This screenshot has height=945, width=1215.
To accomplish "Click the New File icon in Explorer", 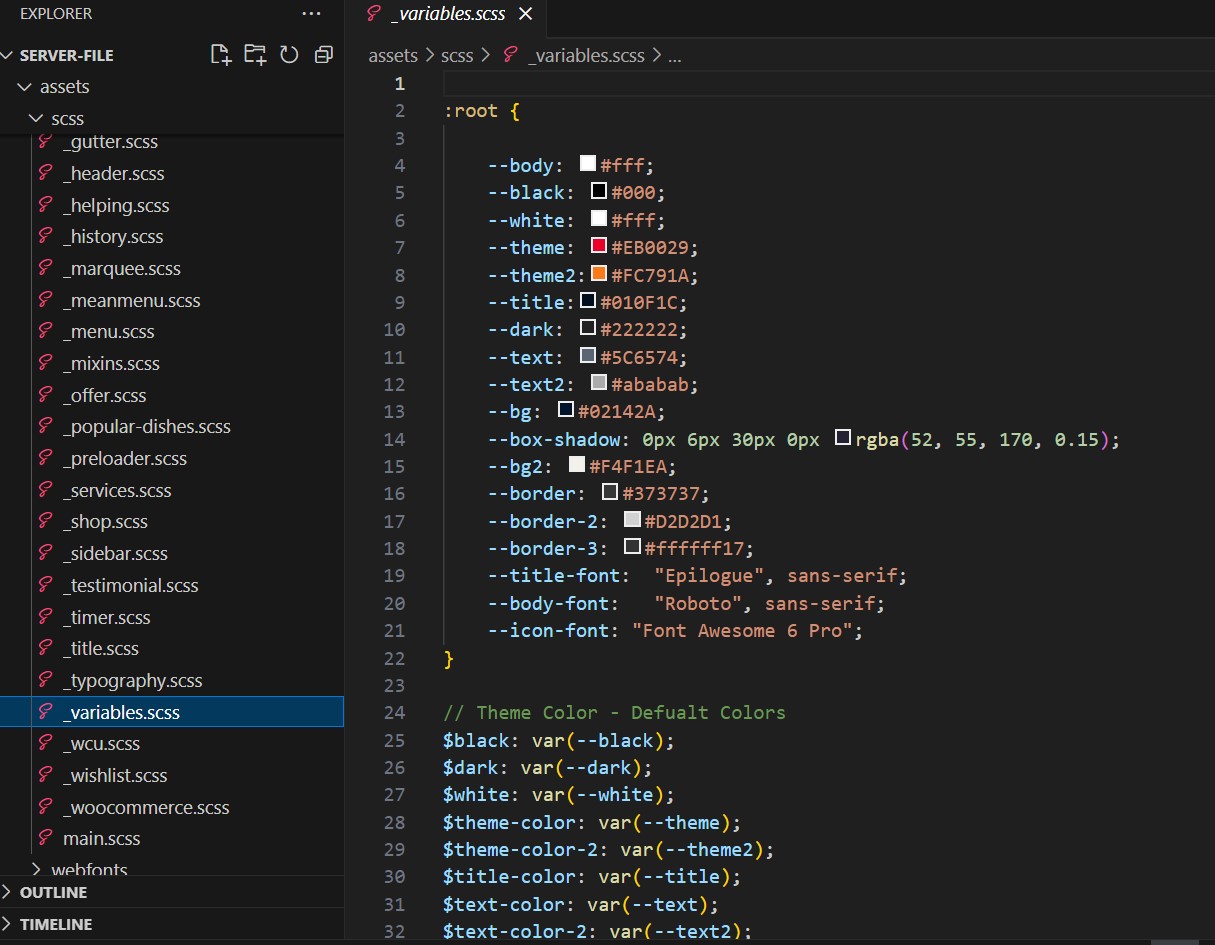I will pyautogui.click(x=221, y=55).
